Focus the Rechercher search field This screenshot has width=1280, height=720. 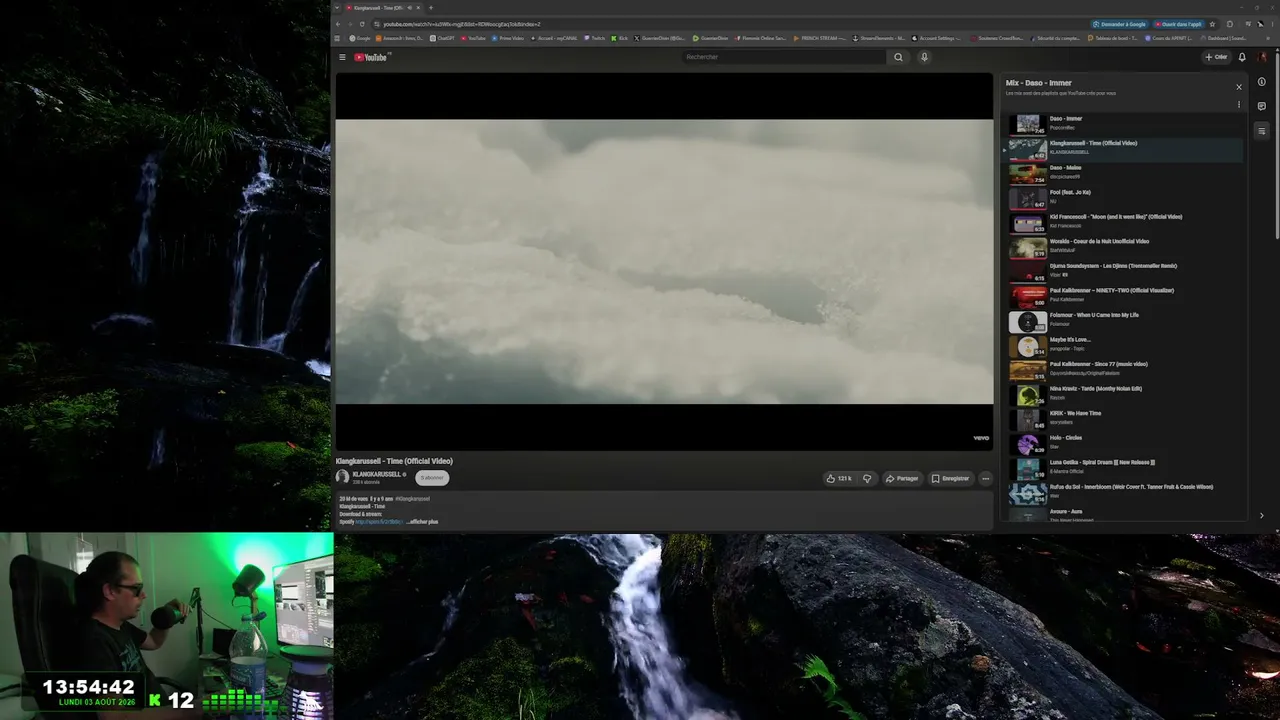click(x=785, y=57)
